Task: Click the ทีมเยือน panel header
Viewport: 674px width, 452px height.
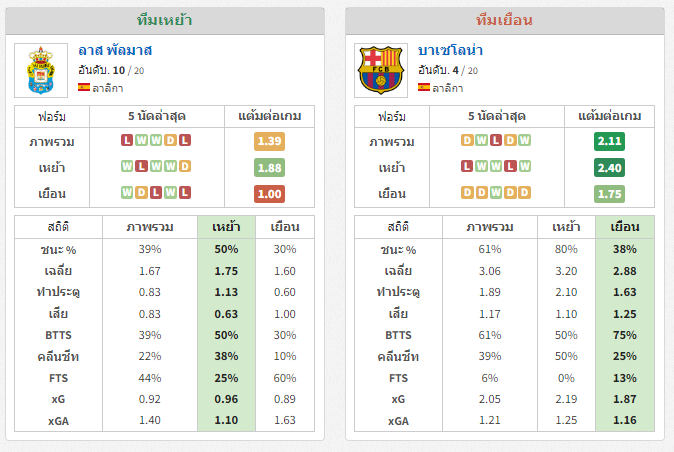Action: [505, 20]
